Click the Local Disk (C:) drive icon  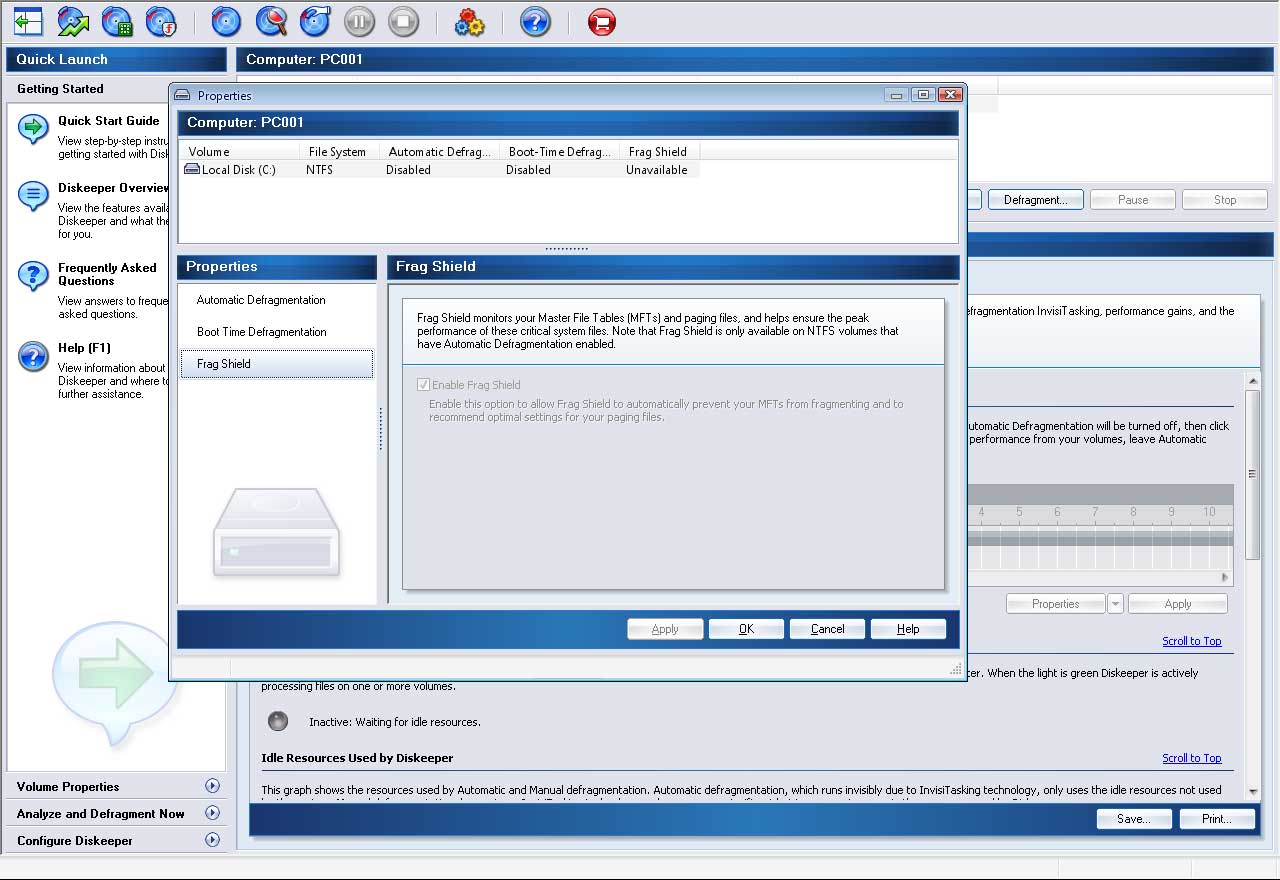coord(192,170)
